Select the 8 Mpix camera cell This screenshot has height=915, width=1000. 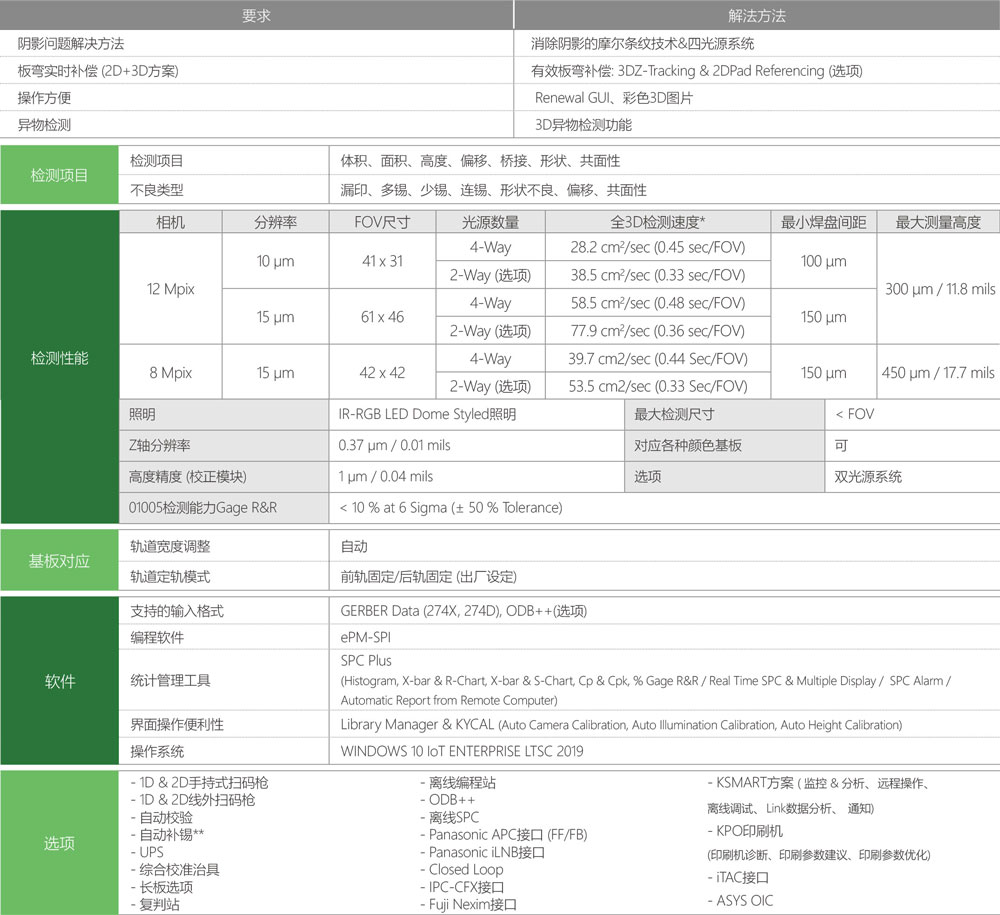tap(170, 373)
